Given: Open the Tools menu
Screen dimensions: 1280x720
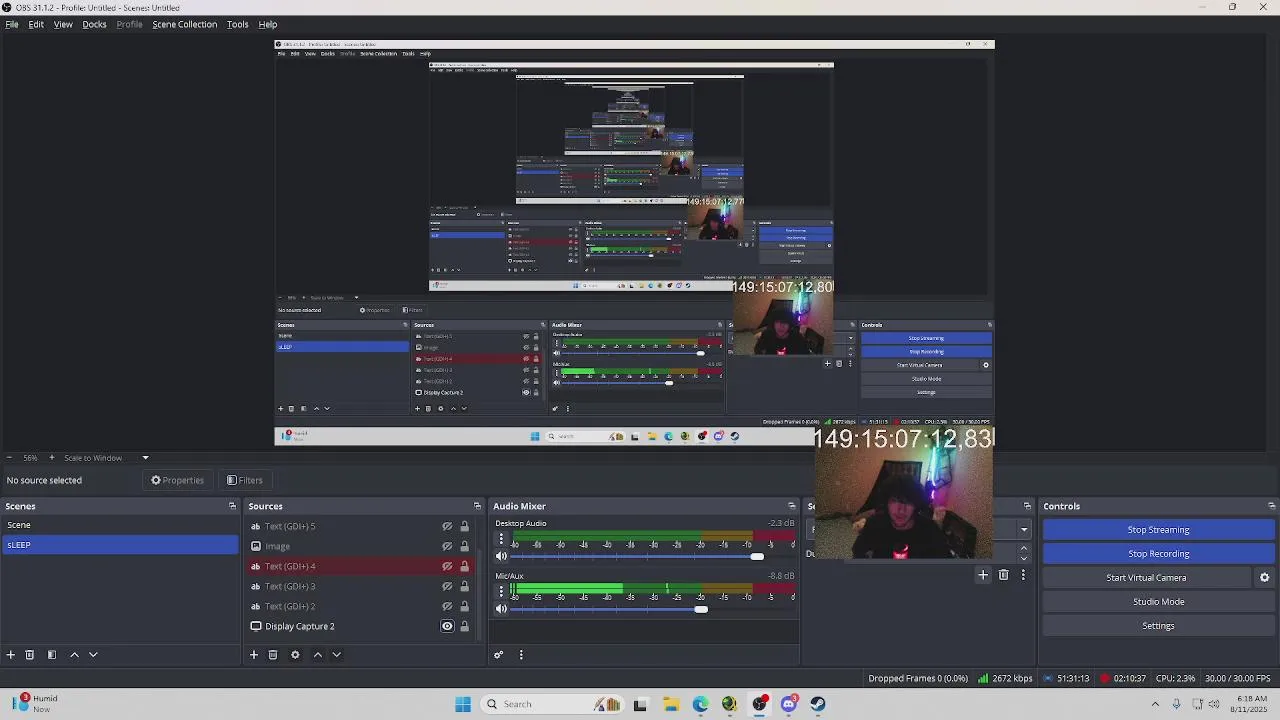Looking at the screenshot, I should click(x=237, y=24).
